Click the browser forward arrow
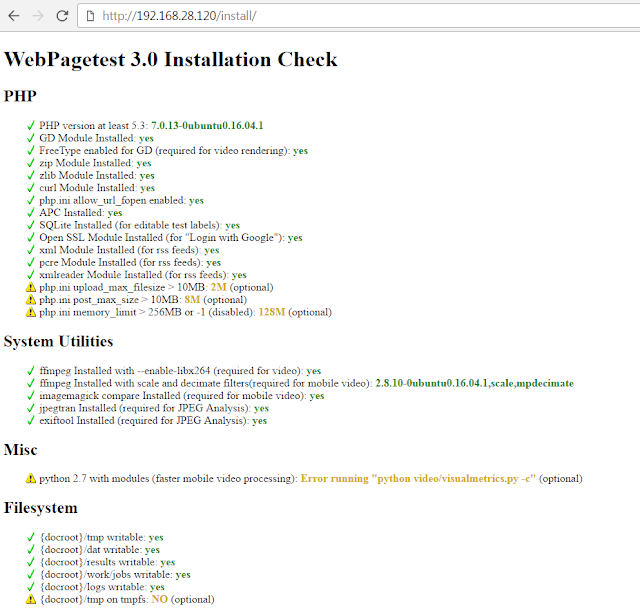Screen dimensions: 640x611 click(38, 16)
